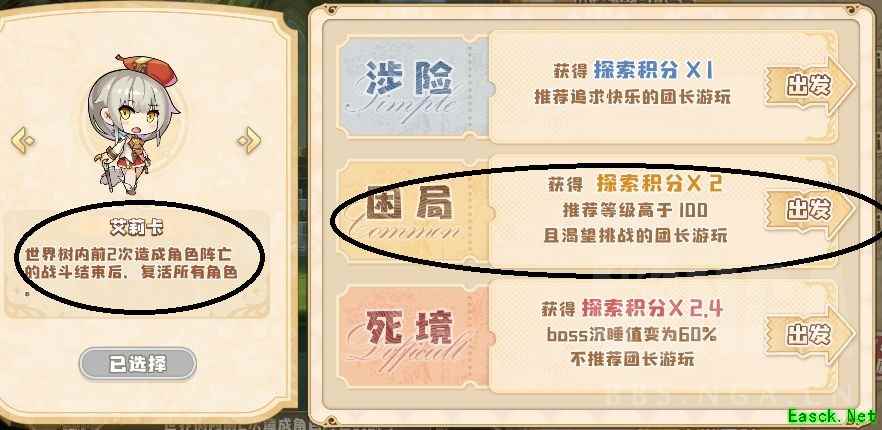Click the 推荐追求快乐的团长游玩 description line

632,97
